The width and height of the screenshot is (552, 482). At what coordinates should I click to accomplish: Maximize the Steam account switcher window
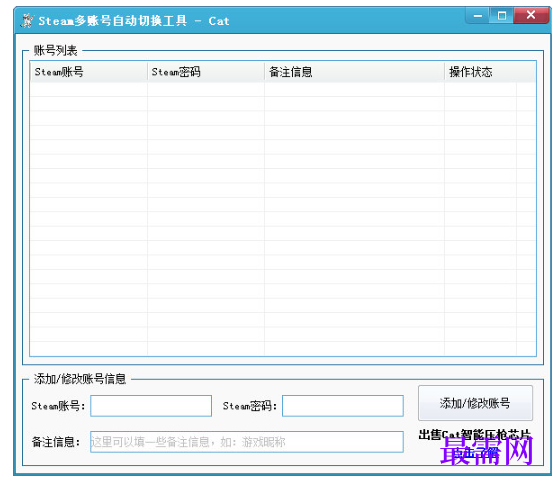click(502, 15)
